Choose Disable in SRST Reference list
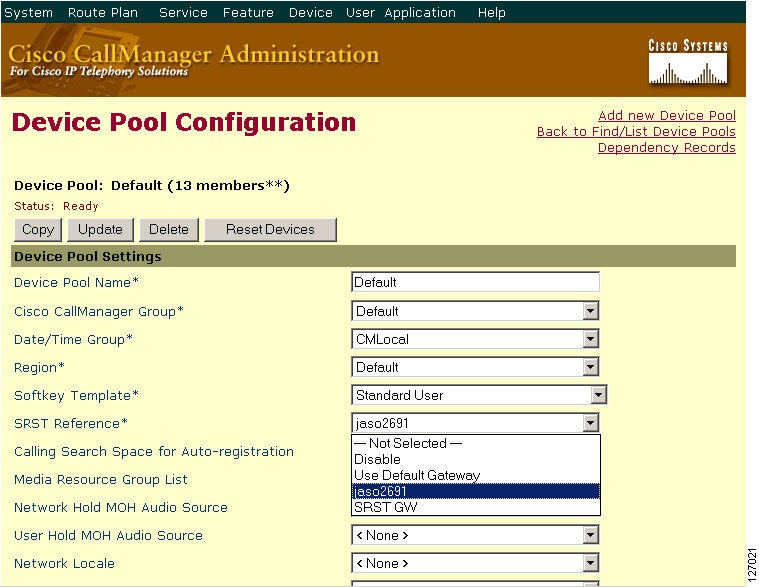This screenshot has height=587, width=759. click(476, 459)
